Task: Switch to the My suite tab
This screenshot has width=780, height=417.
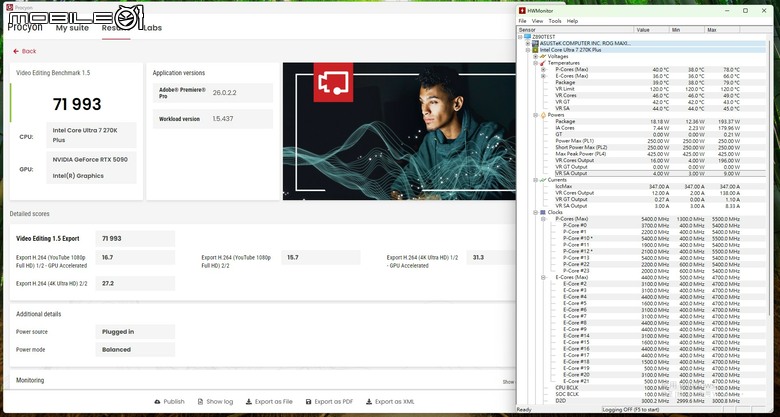Action: coord(72,28)
